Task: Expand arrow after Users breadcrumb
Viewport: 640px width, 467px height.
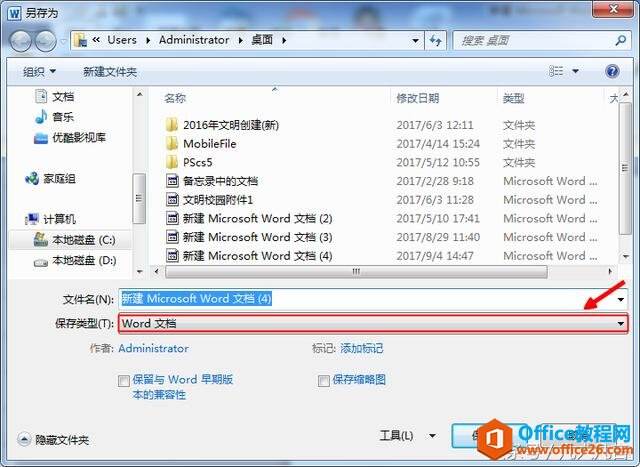Action: coord(148,40)
